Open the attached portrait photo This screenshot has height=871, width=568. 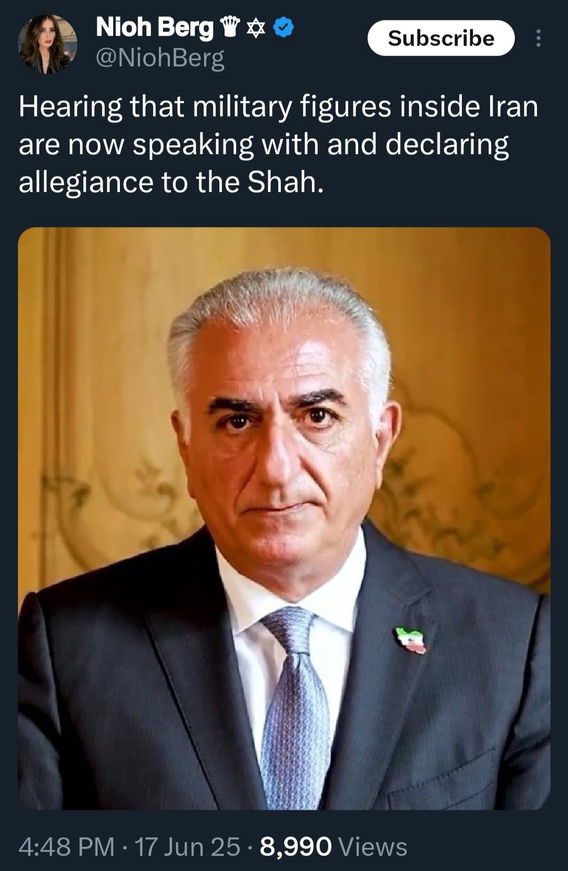284,518
